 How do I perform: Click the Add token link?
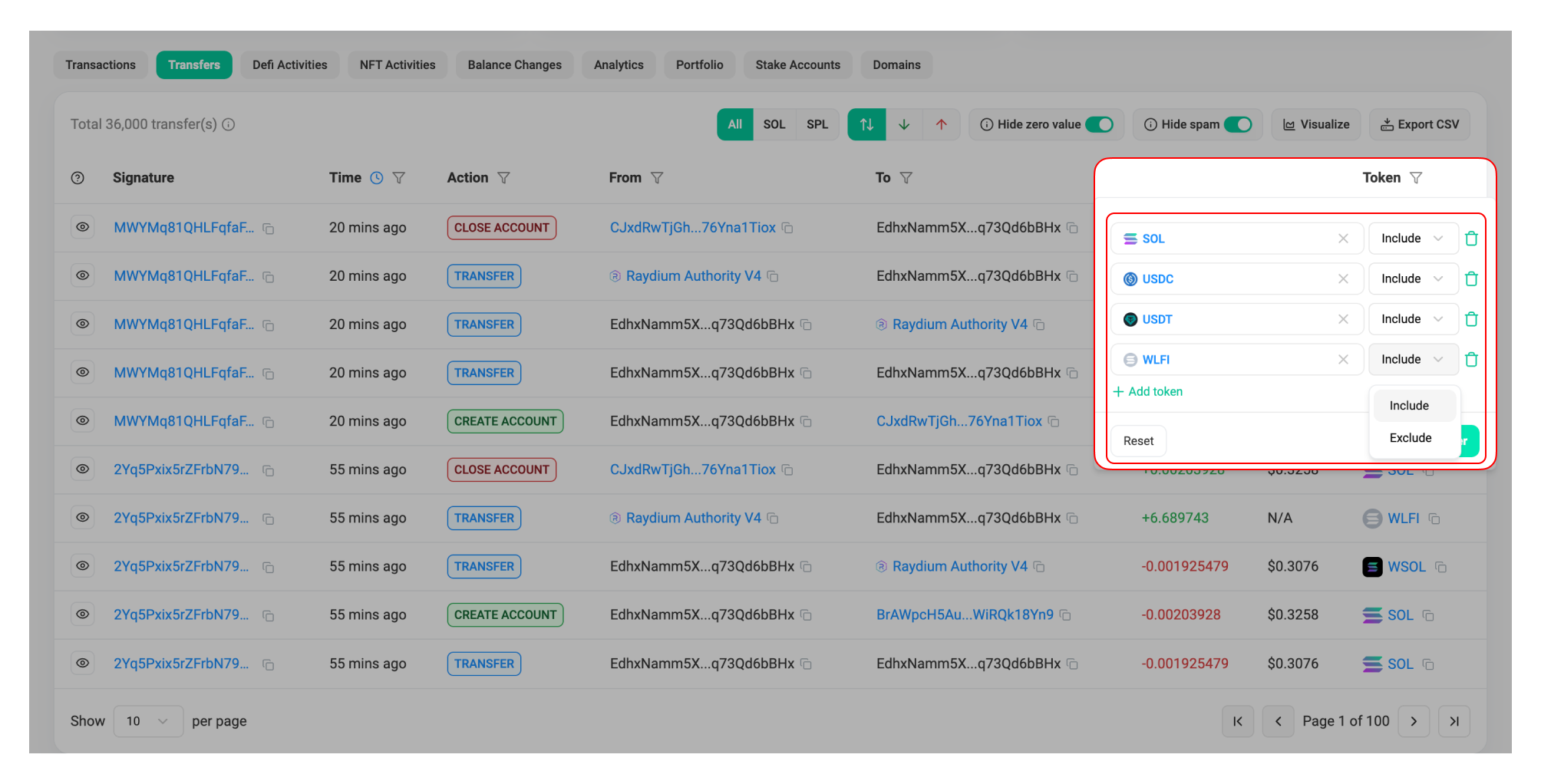point(1148,392)
